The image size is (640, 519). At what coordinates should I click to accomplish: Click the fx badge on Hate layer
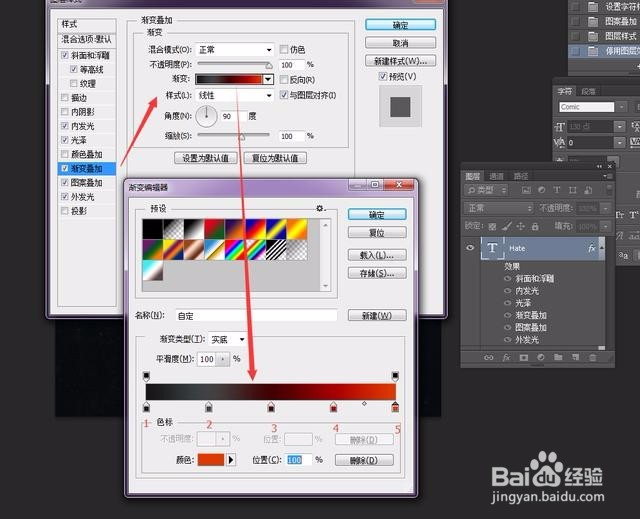point(591,248)
